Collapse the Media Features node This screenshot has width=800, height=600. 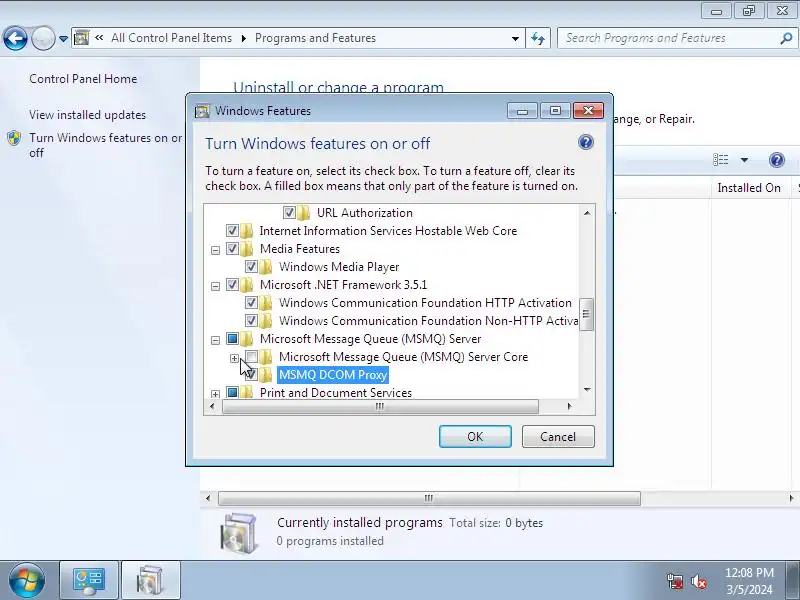coord(215,251)
